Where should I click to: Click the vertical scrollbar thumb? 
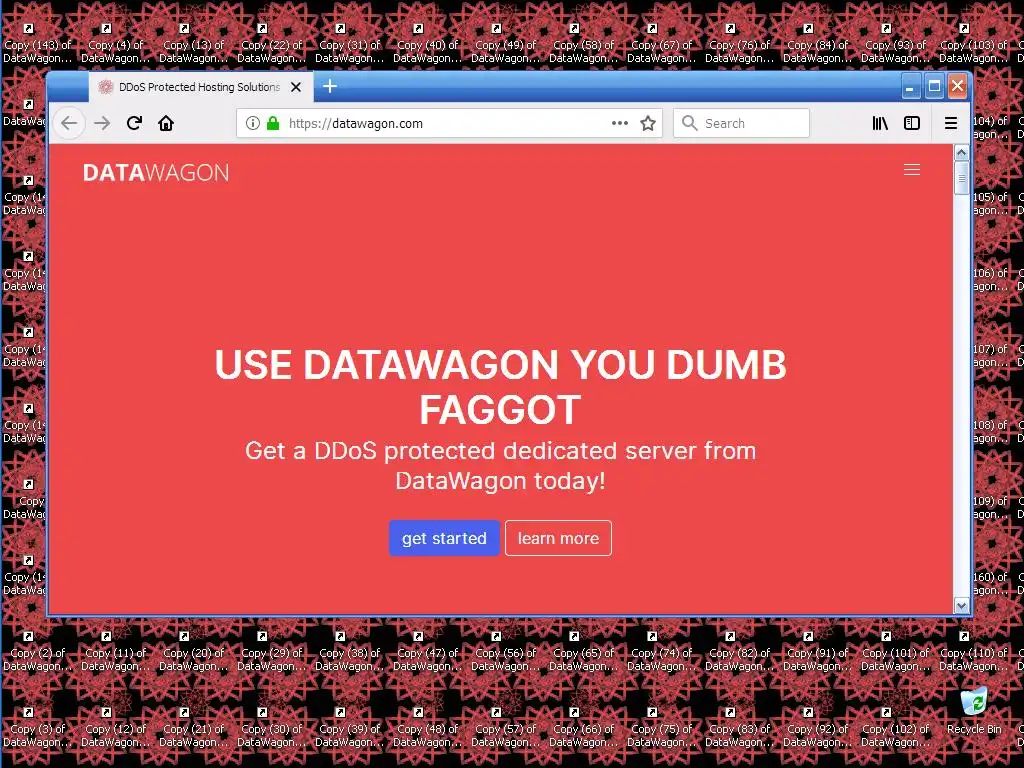[961, 178]
